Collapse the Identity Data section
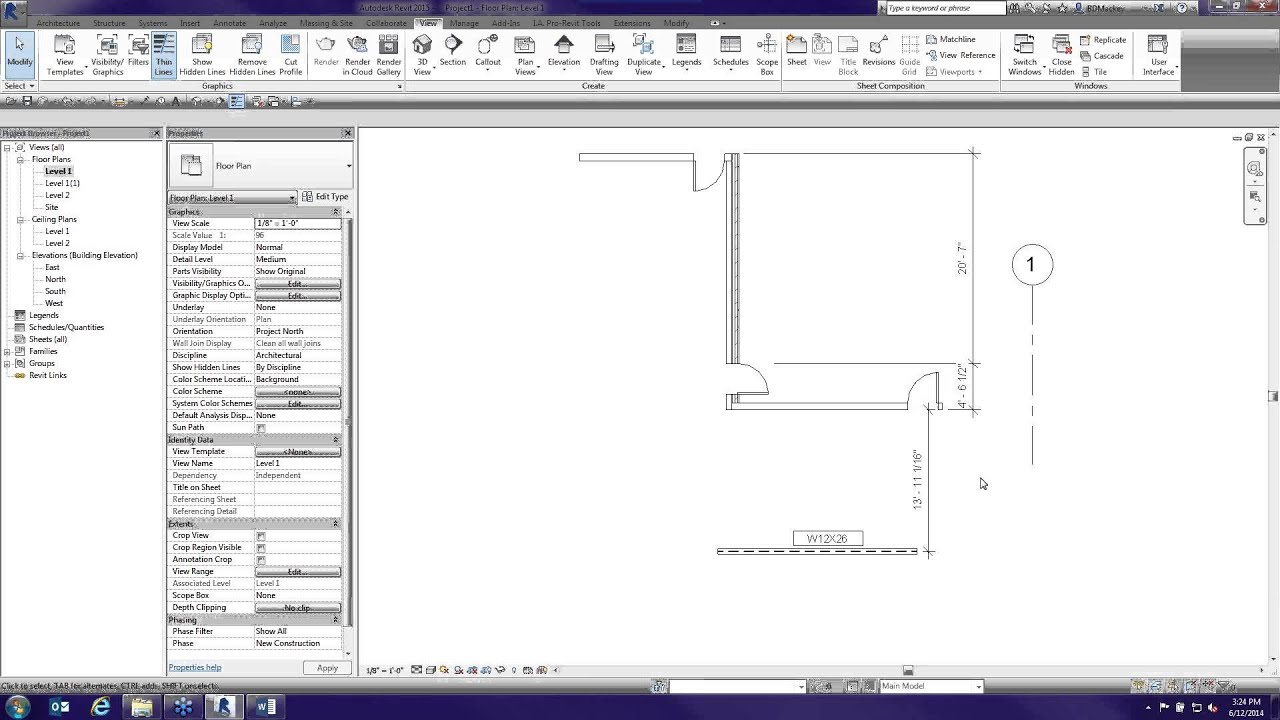 (x=335, y=440)
